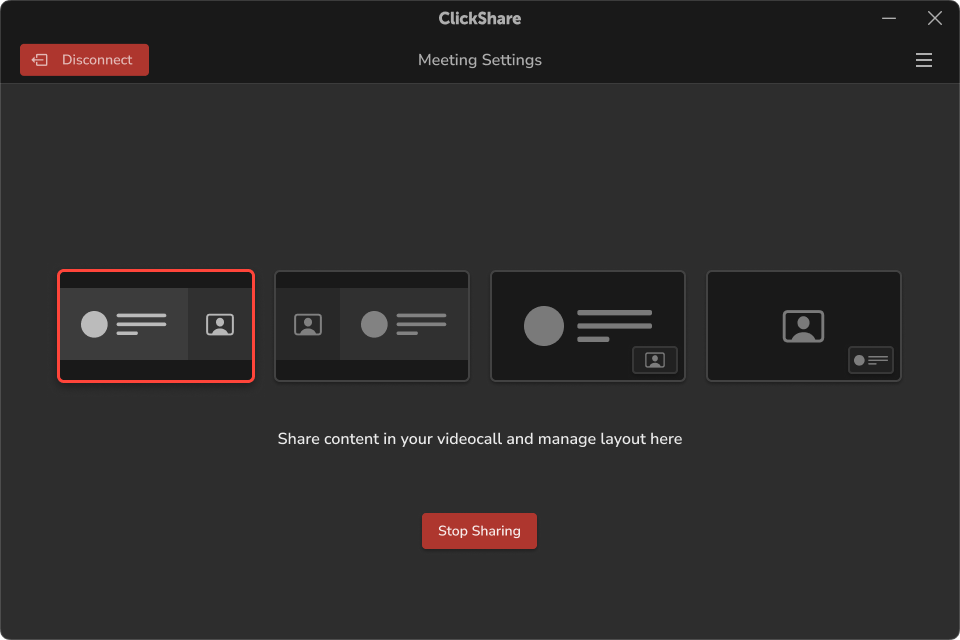
Task: Select the camera-left, content-right side-by-side layout
Action: pos(372,326)
